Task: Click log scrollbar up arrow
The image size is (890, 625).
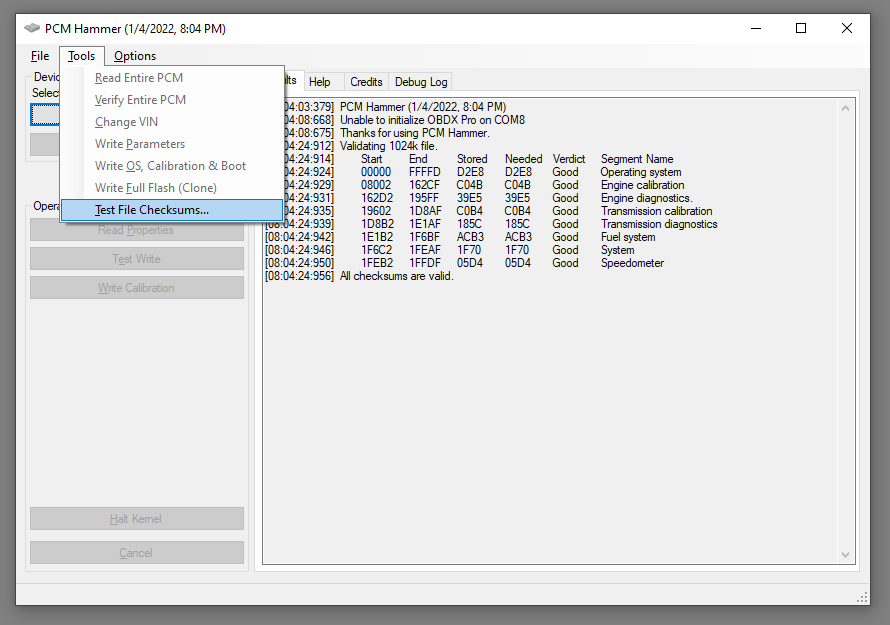Action: [x=845, y=108]
